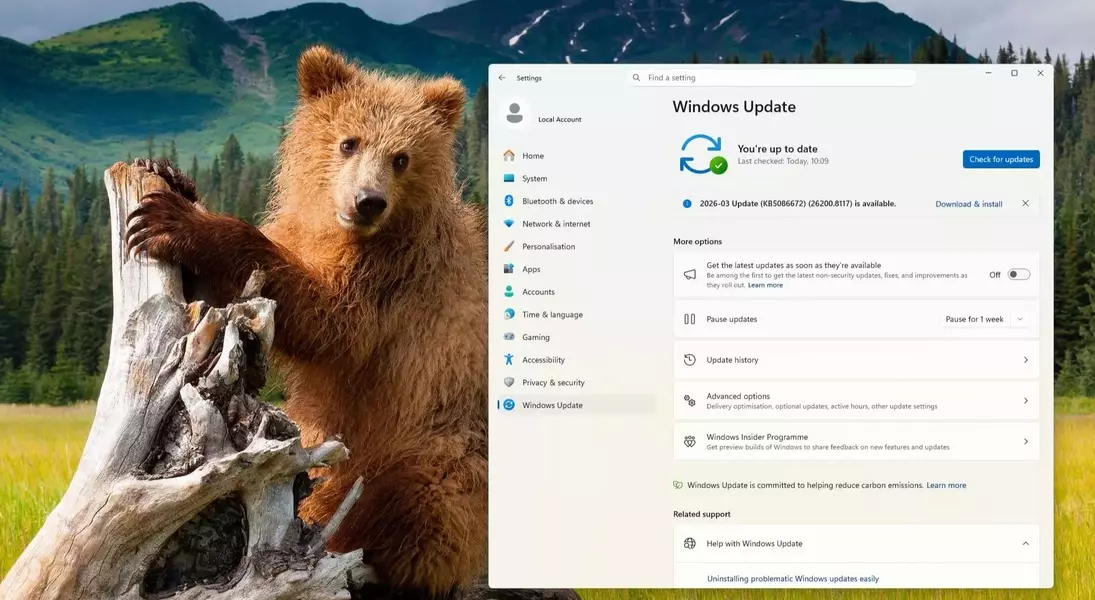The width and height of the screenshot is (1095, 600).
Task: Click the Find a setting search box
Action: [x=775, y=78]
